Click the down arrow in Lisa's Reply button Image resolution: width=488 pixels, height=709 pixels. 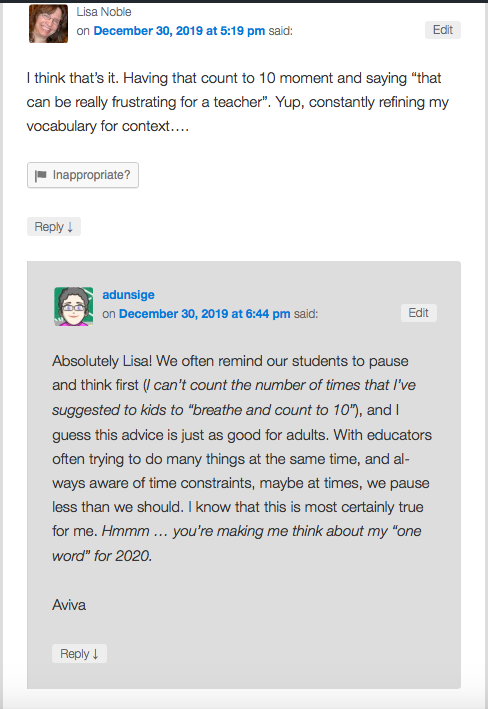[70, 227]
